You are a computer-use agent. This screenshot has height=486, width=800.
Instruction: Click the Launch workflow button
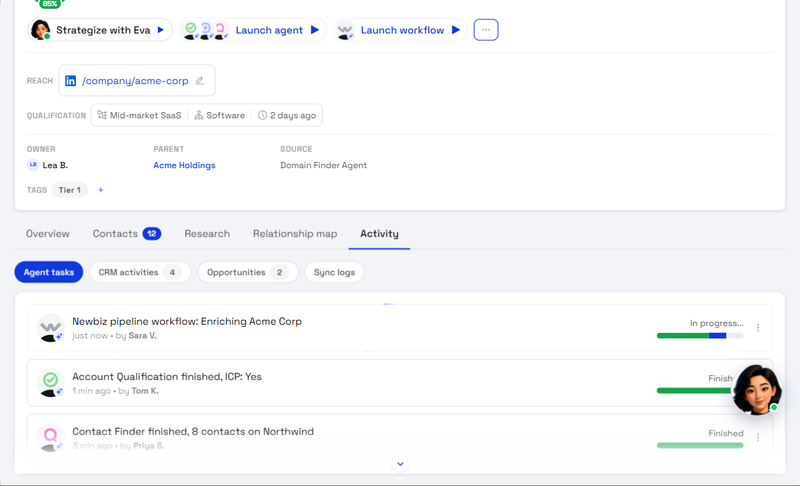[400, 30]
